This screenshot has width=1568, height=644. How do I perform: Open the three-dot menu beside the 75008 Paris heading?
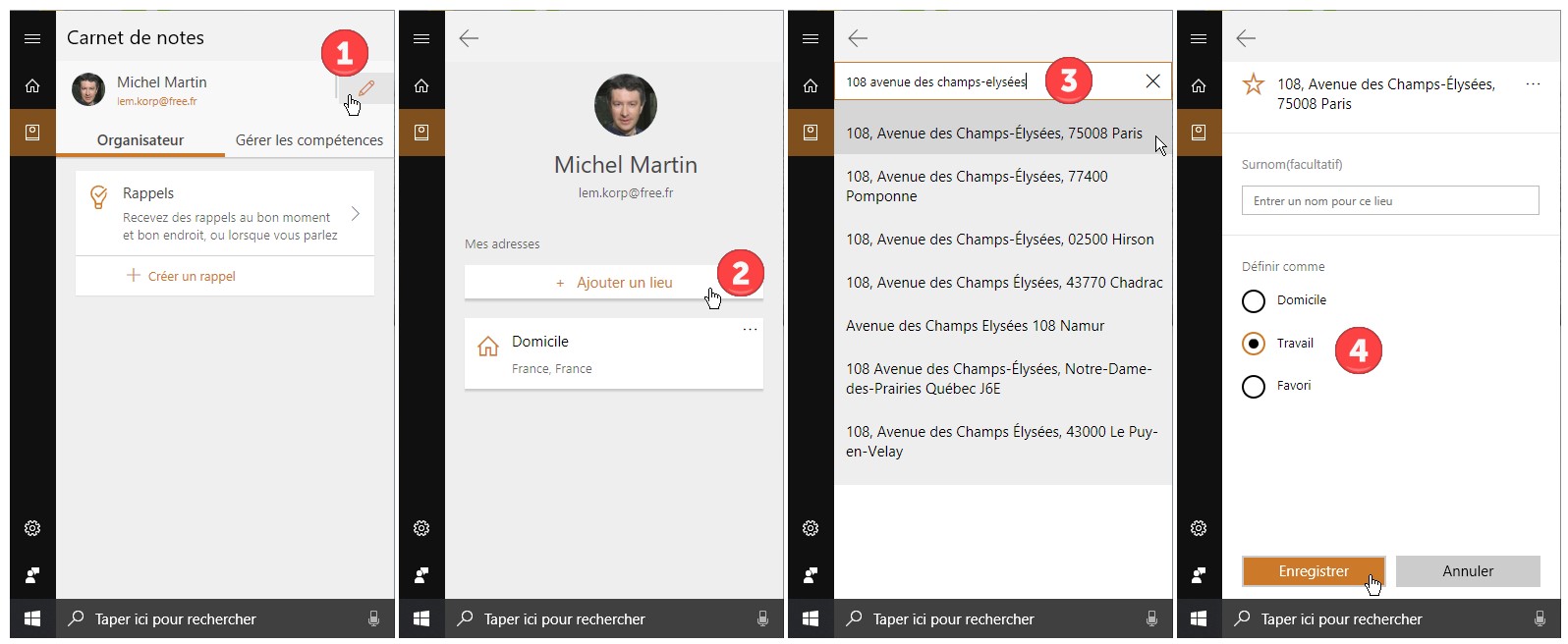(1532, 84)
